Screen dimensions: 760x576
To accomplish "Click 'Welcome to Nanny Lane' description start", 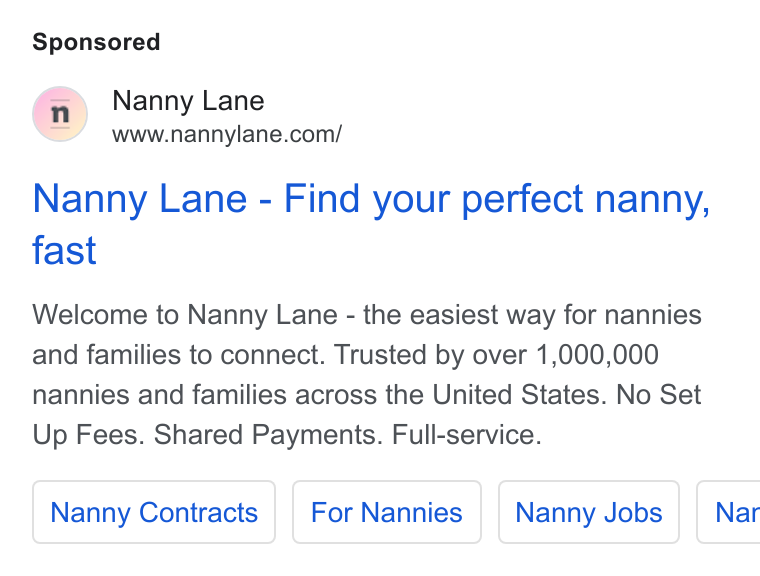I will tap(185, 315).
